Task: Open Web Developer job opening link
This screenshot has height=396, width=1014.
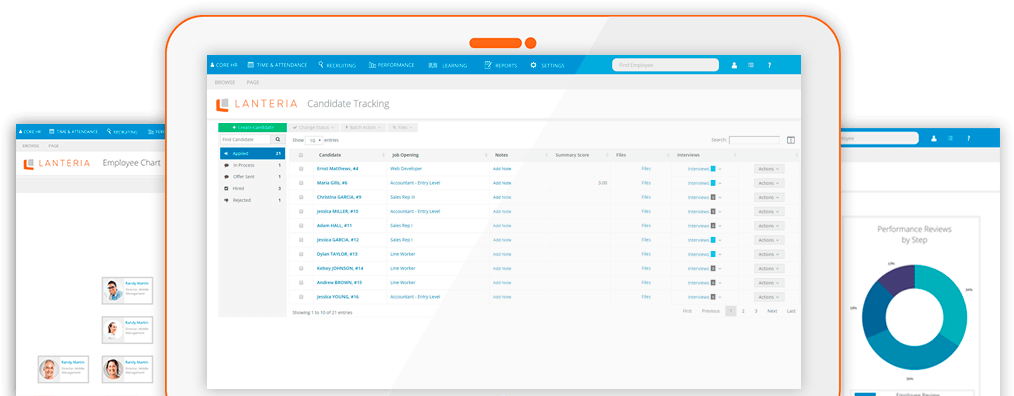Action: point(406,168)
